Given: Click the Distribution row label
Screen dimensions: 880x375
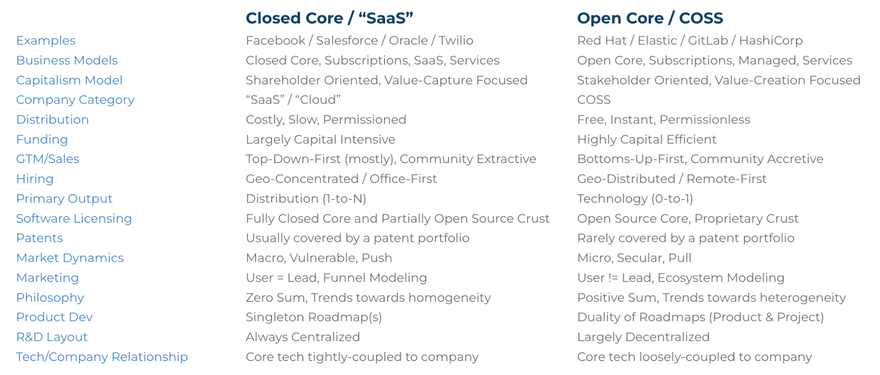Looking at the screenshot, I should tap(52, 120).
